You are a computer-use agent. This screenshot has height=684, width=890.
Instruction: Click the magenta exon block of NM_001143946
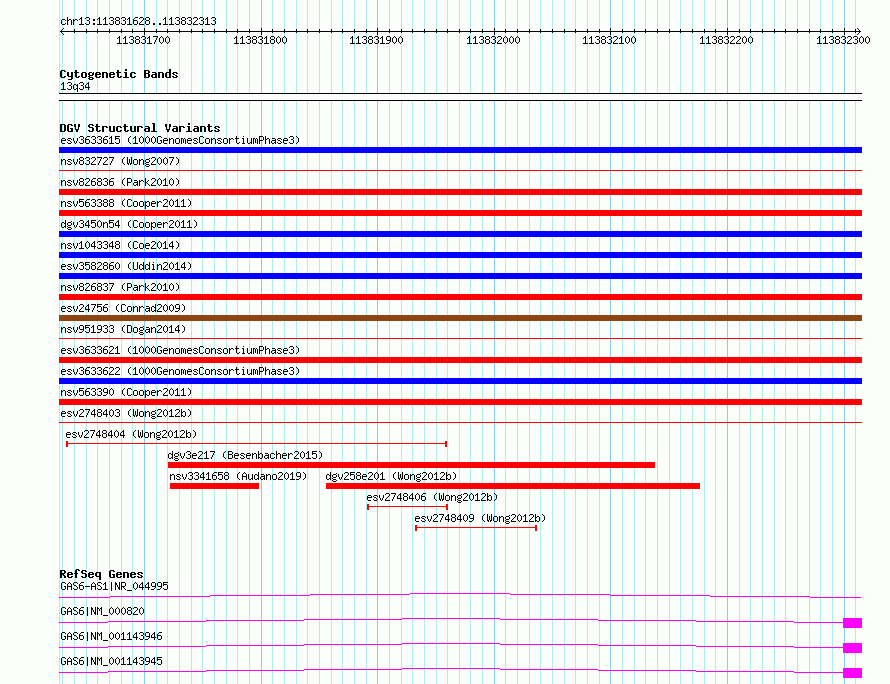coord(853,648)
